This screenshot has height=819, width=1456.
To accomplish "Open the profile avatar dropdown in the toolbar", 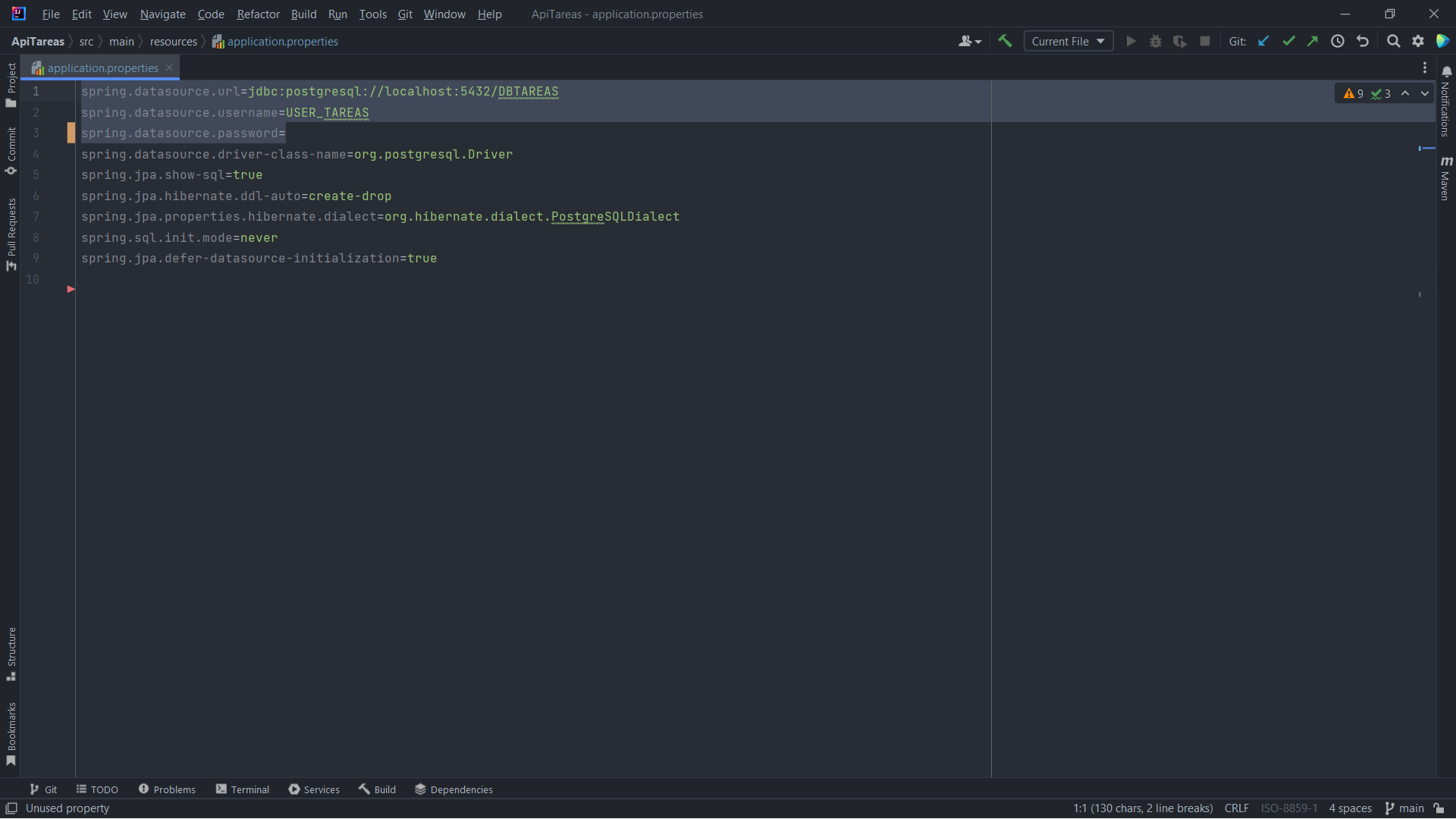I will coord(969,41).
